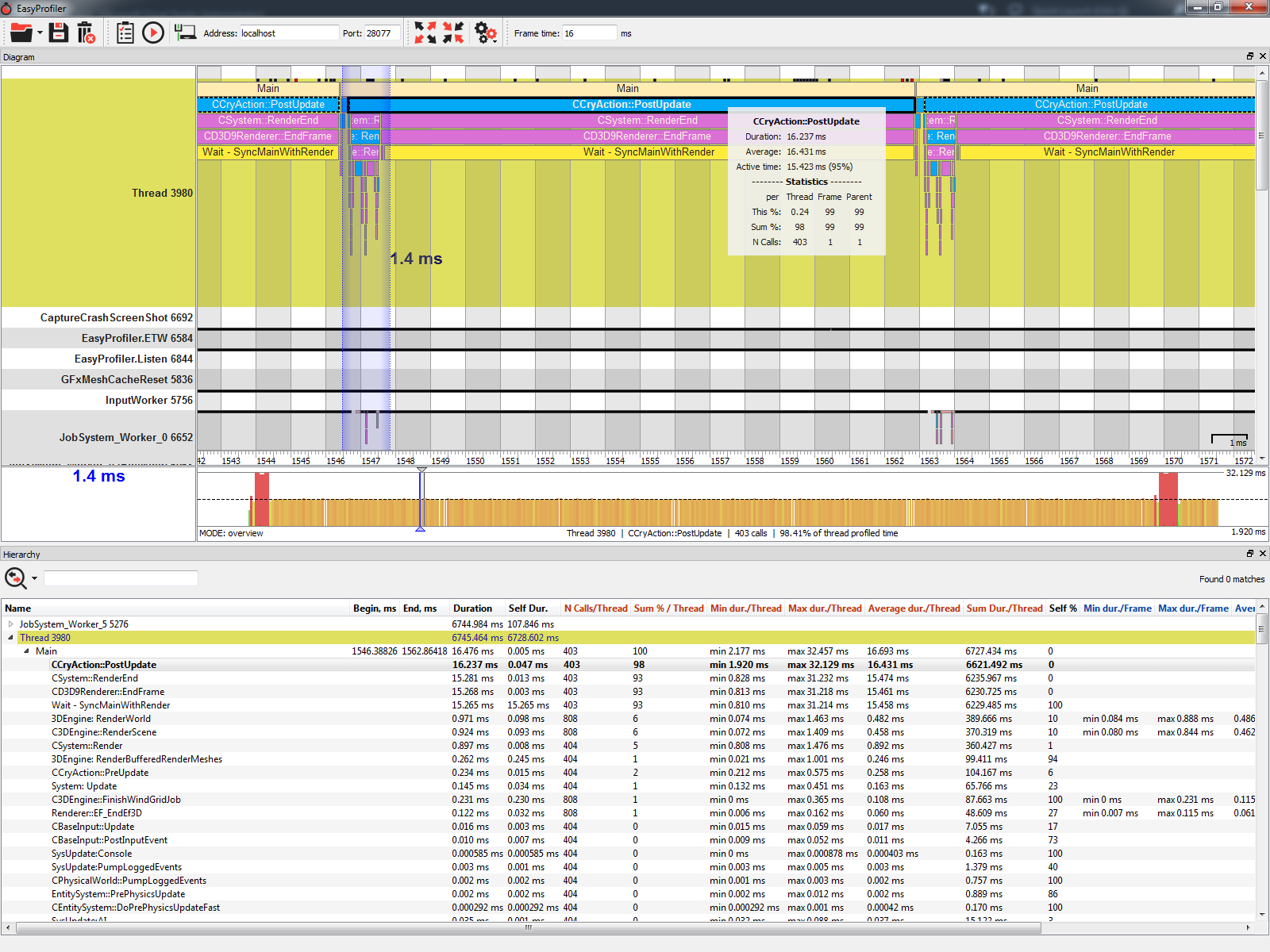
Task: Open the blocks description clipboard icon
Action: click(125, 33)
